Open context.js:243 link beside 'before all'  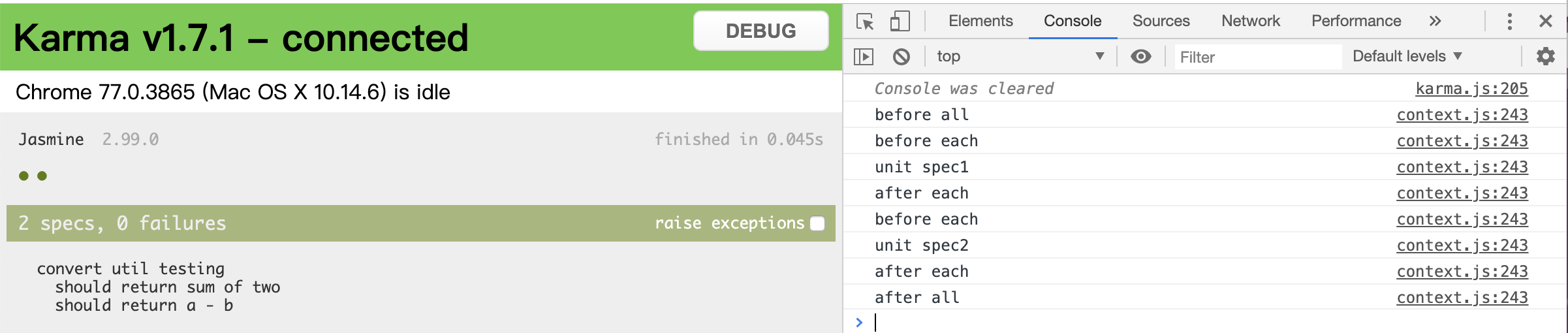[x=1462, y=115]
